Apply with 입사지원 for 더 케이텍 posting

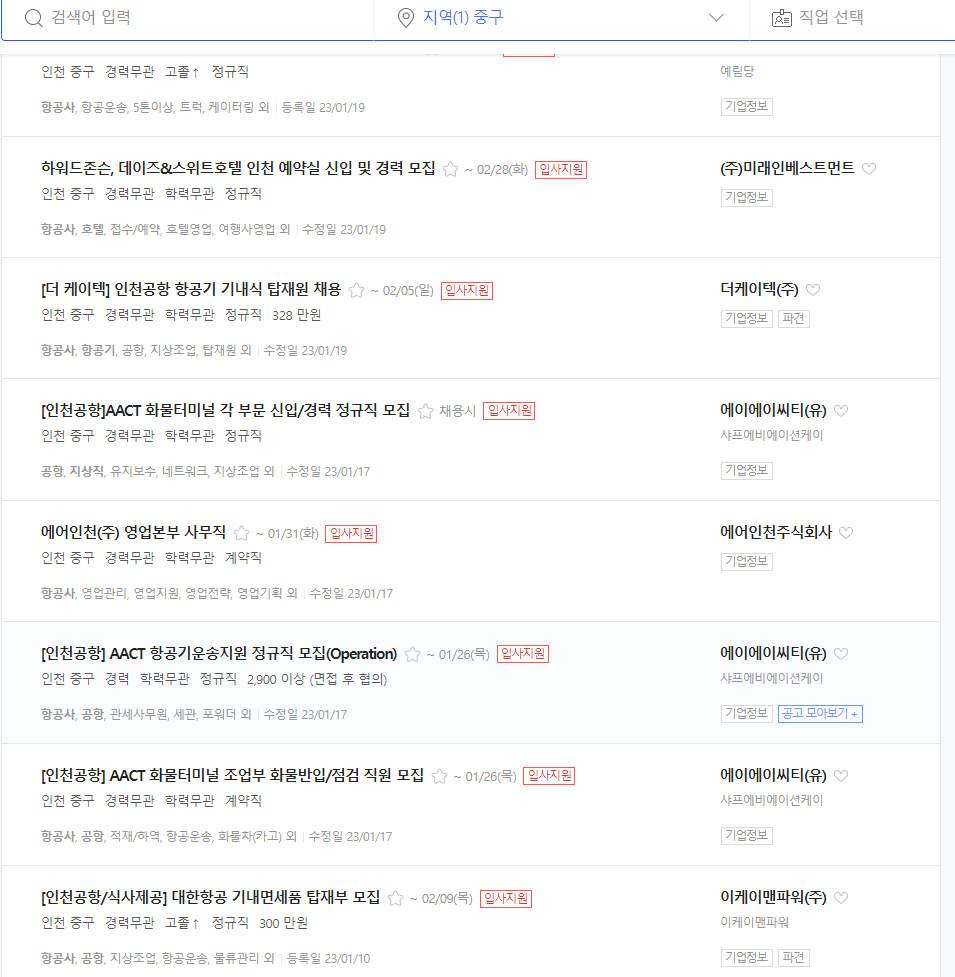click(467, 290)
